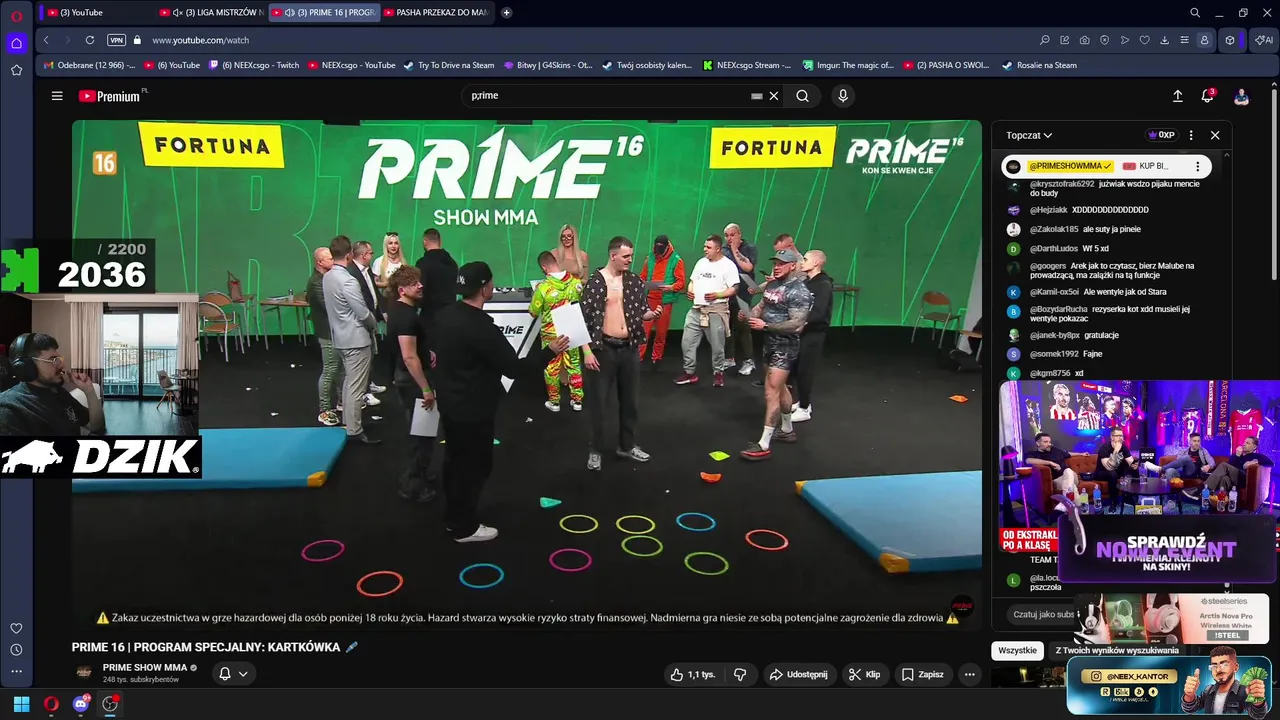Open Opera sidebar more options dots
Image resolution: width=1280 pixels, height=720 pixels.
click(16, 671)
